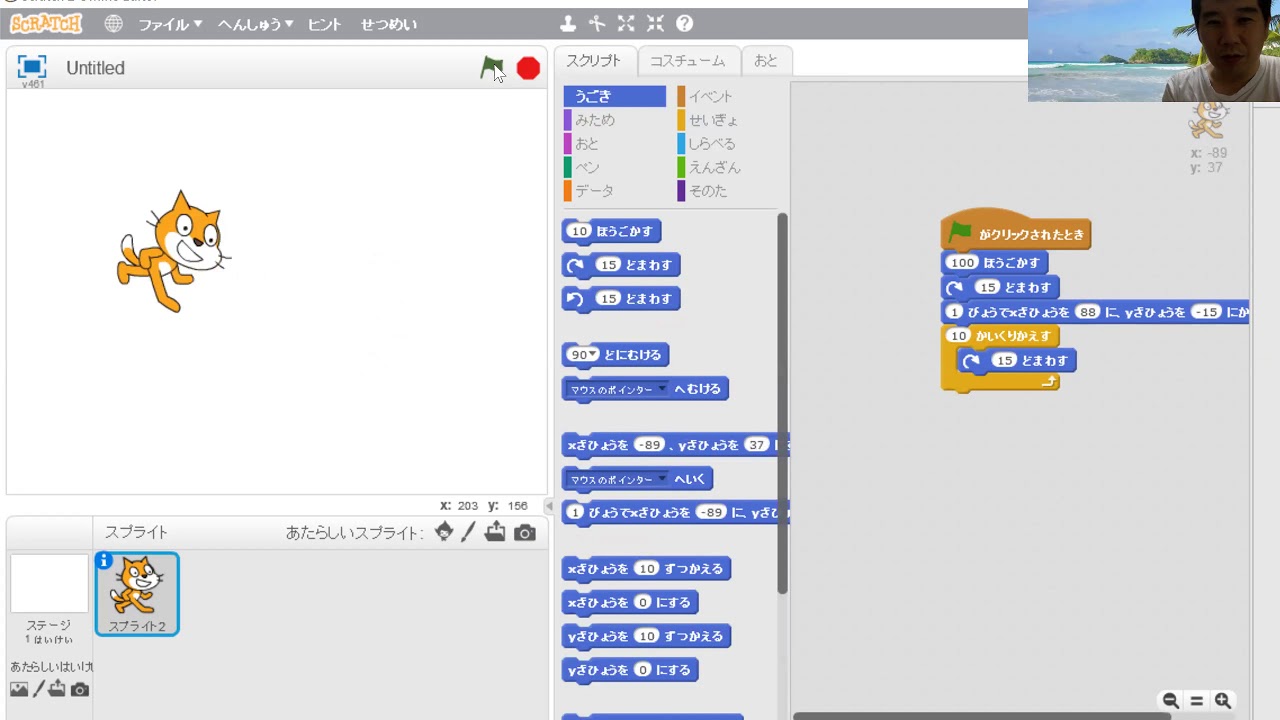This screenshot has width=1280, height=720.
Task: Select the grow sprite tool
Action: coord(626,23)
